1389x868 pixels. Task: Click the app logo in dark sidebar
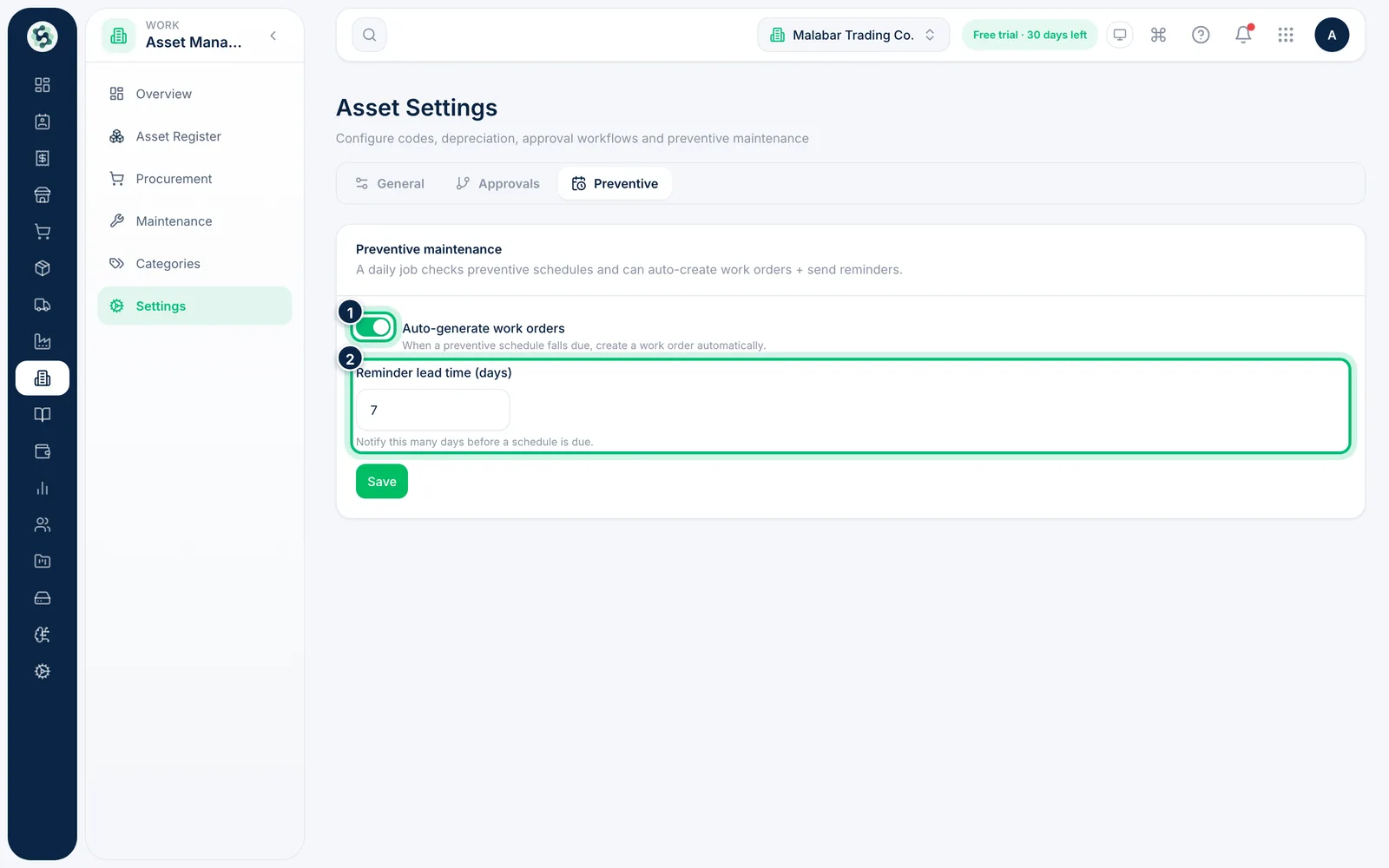click(x=42, y=36)
